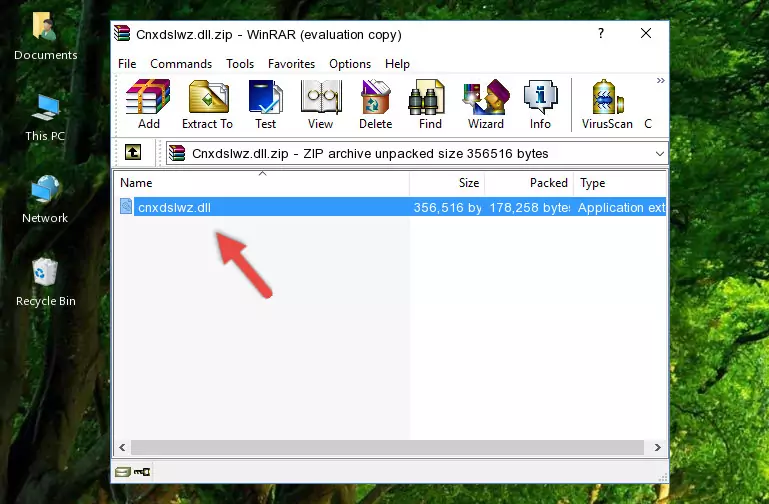Image resolution: width=769 pixels, height=504 pixels.
Task: Go up one folder level
Action: [x=133, y=152]
